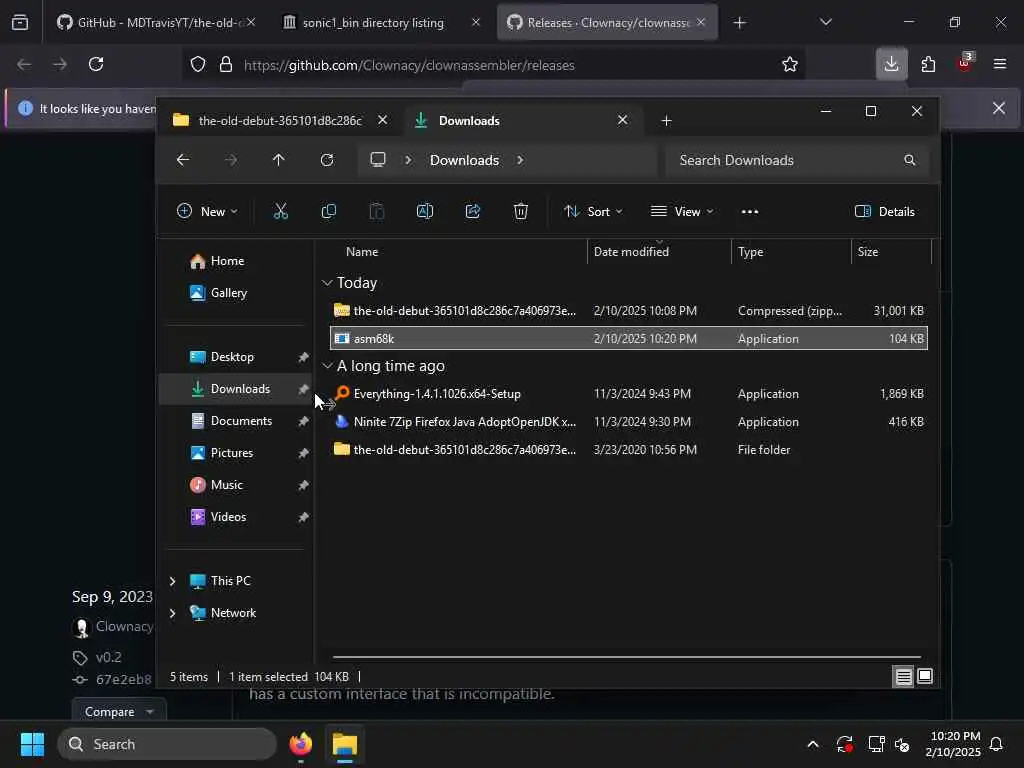The image size is (1024, 768).
Task: Open Desktop in the navigation pane
Action: (235, 357)
